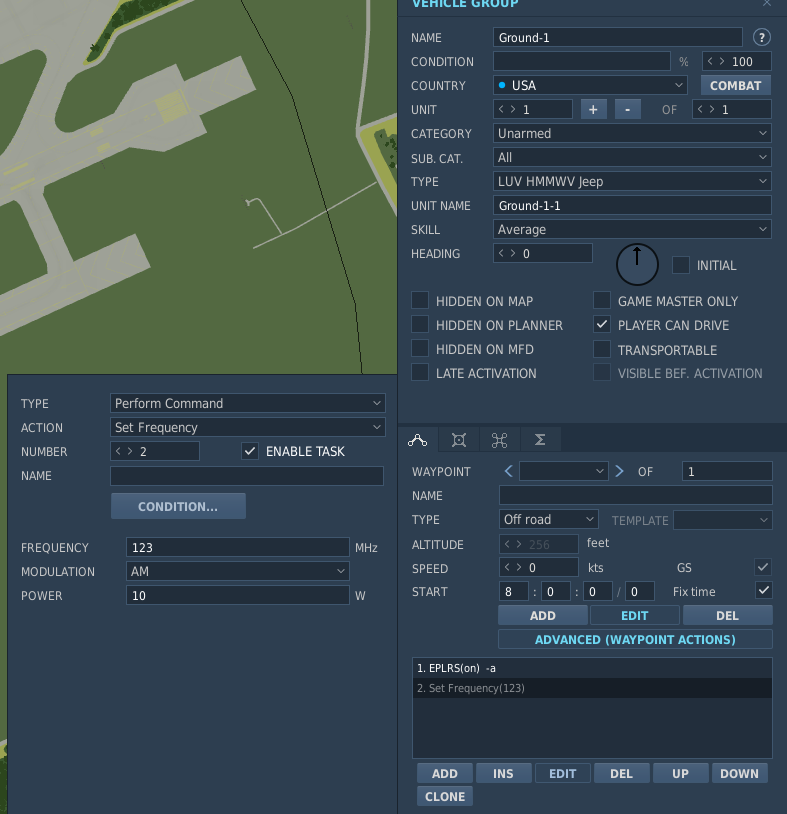Screen dimensions: 787x814
Task: Click the task Name input field
Action: point(247,476)
